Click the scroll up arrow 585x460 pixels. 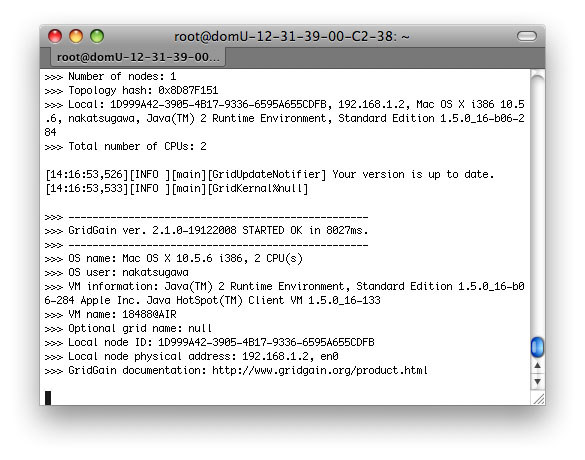537,366
